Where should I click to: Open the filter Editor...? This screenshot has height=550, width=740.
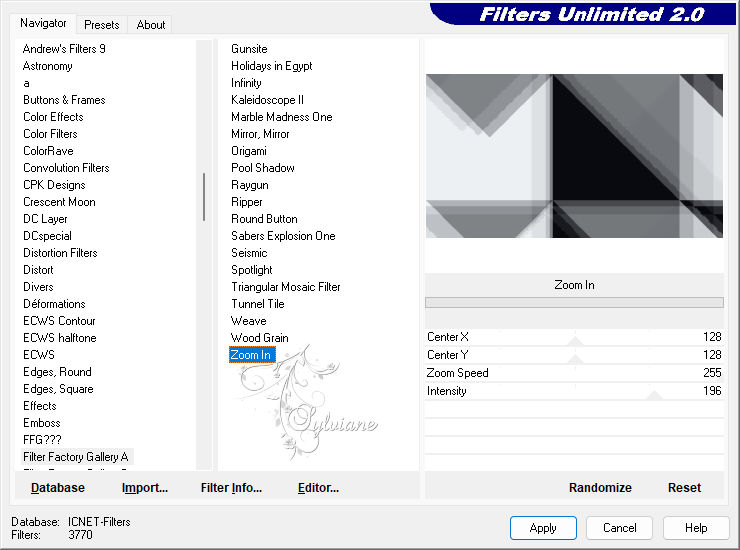319,488
